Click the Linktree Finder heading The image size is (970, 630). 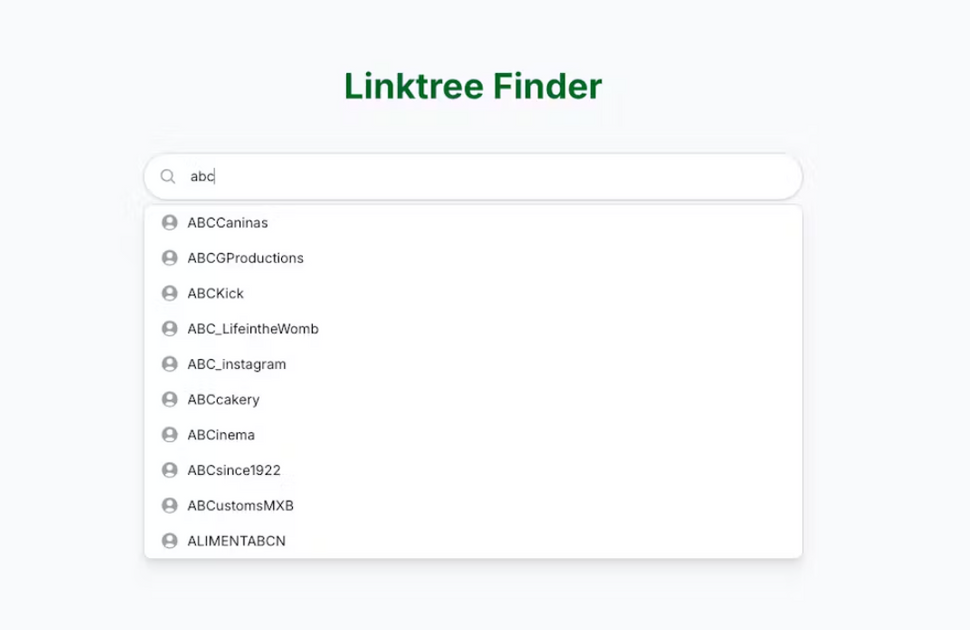(x=472, y=86)
